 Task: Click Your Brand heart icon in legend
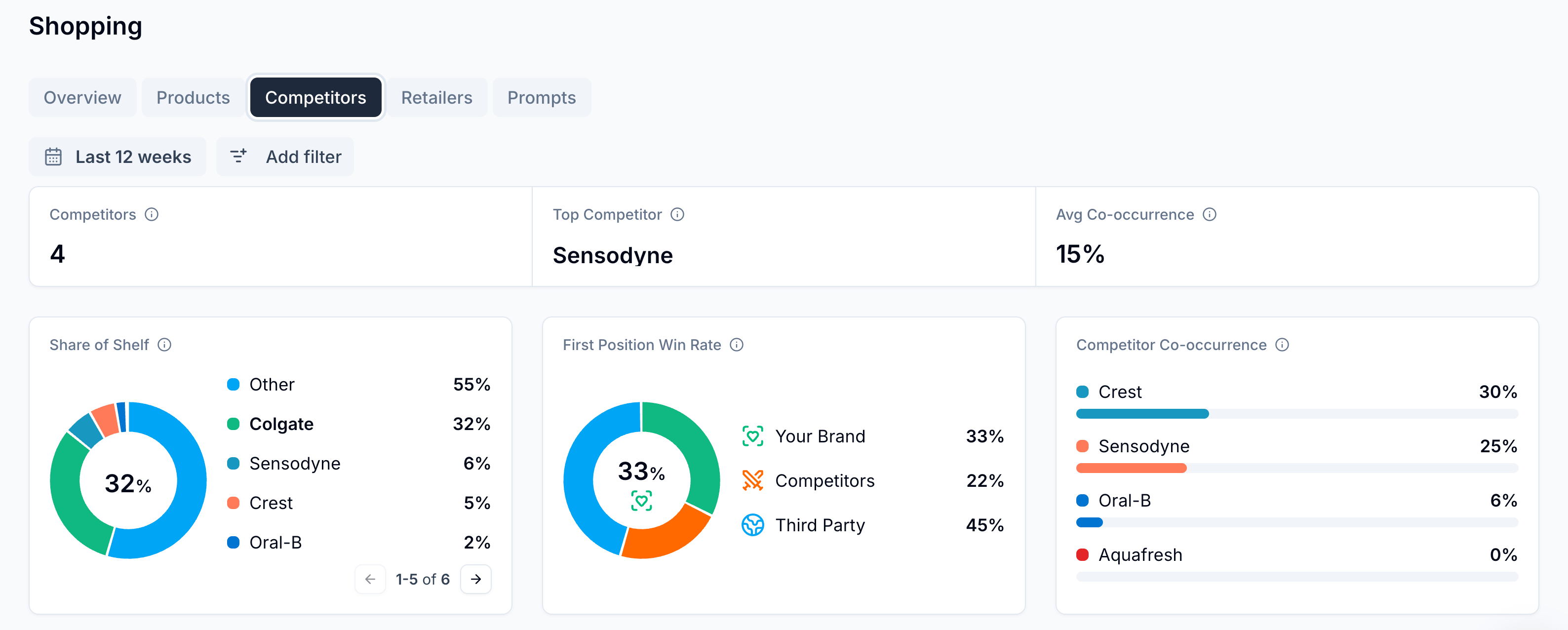[752, 436]
